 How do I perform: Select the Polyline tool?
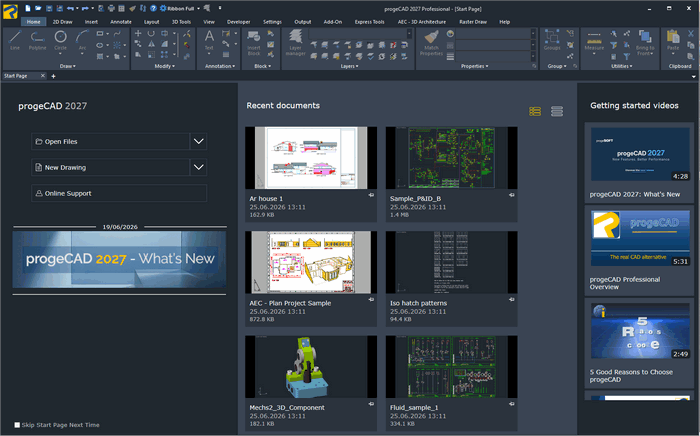[x=38, y=40]
